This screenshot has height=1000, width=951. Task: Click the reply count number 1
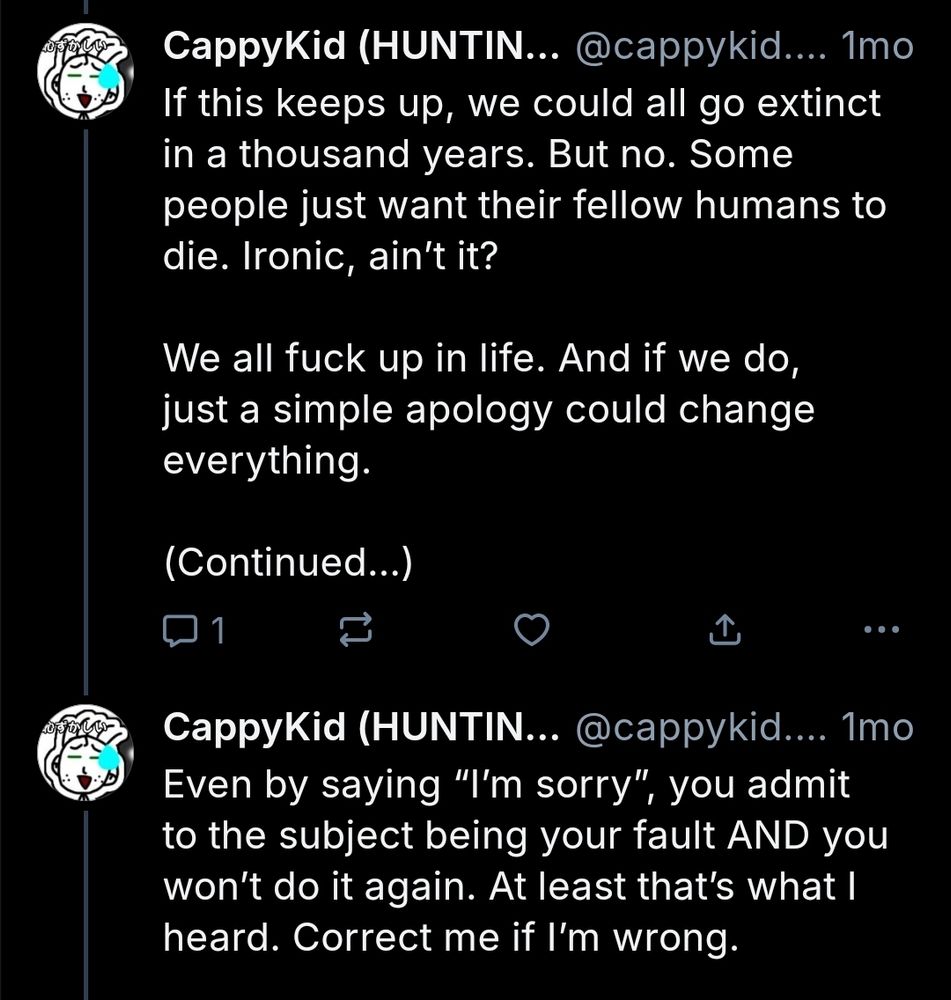click(x=219, y=630)
